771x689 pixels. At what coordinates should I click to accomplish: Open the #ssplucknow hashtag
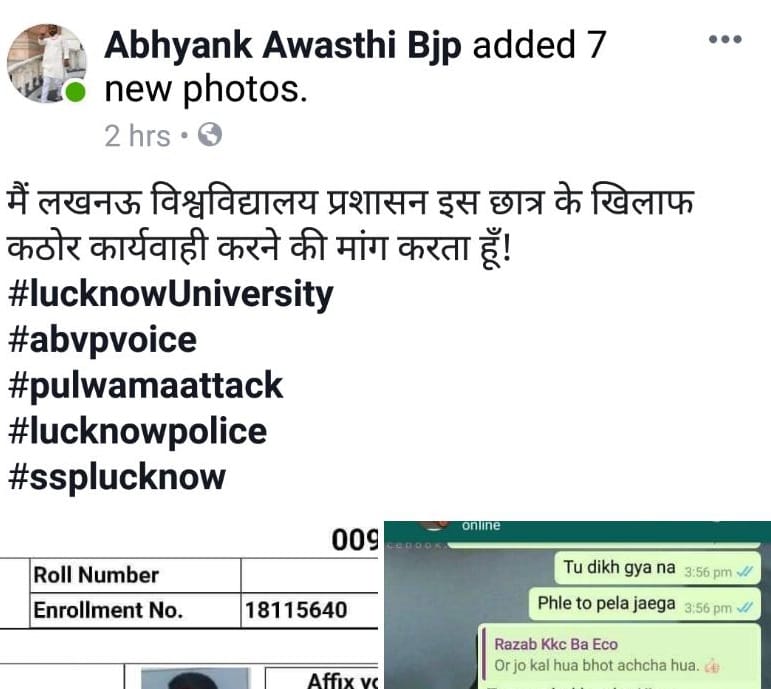tap(117, 478)
